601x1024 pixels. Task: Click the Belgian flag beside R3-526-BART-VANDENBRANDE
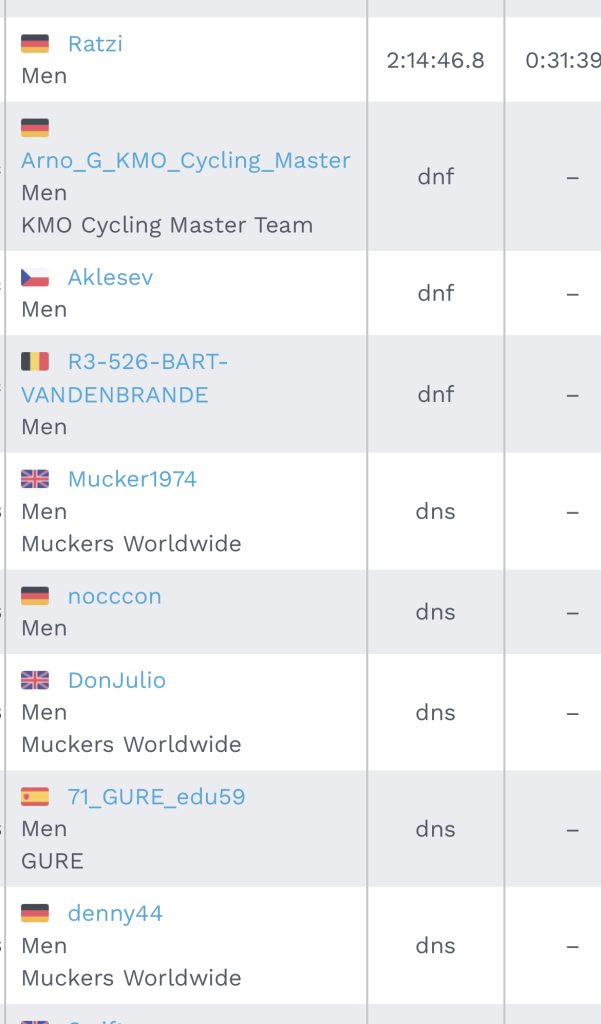(35, 362)
